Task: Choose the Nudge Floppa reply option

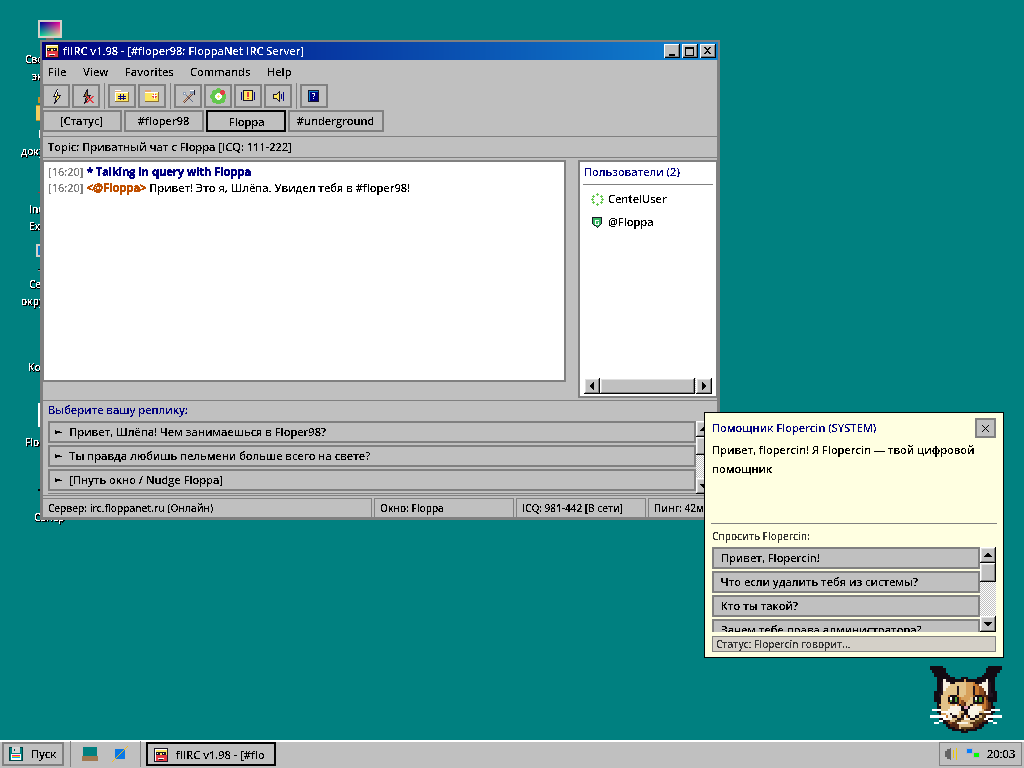Action: pos(372,480)
